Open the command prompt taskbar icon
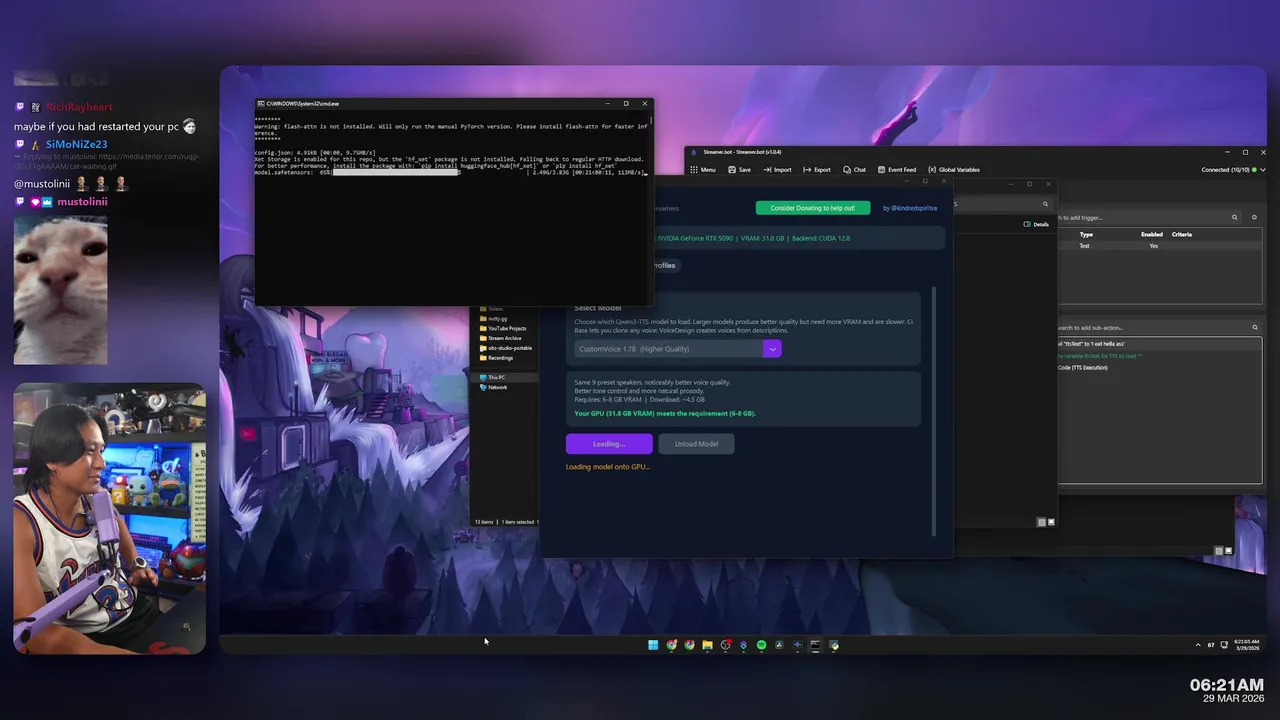 tap(815, 645)
